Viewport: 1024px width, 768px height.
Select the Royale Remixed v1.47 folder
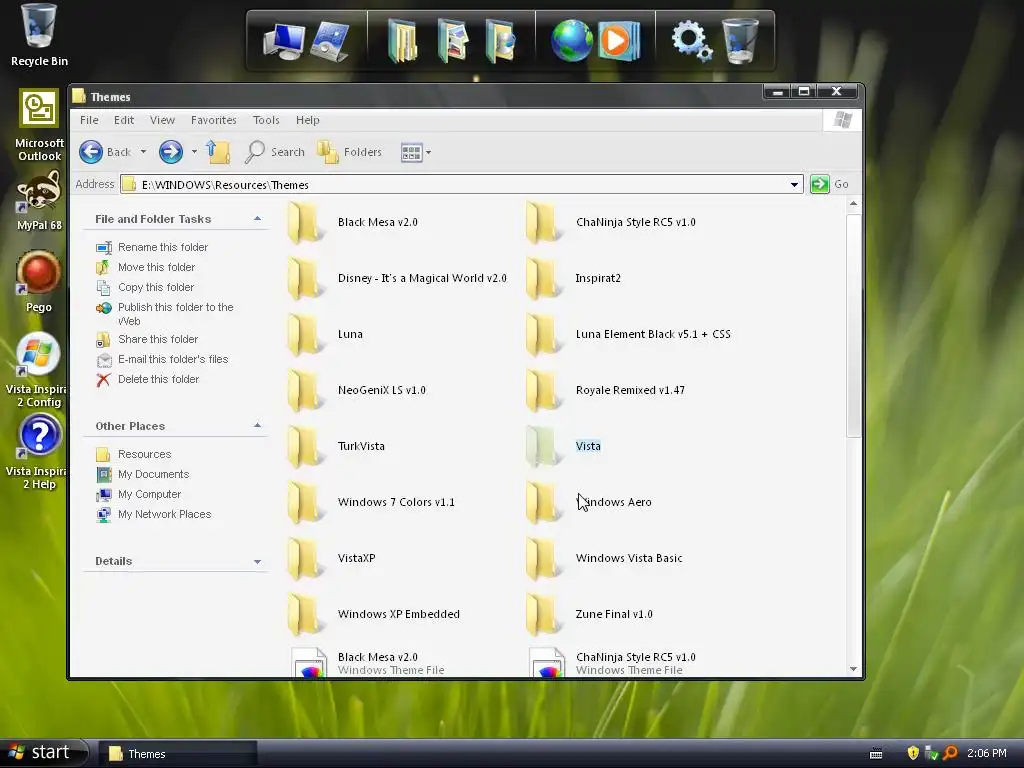[605, 391]
